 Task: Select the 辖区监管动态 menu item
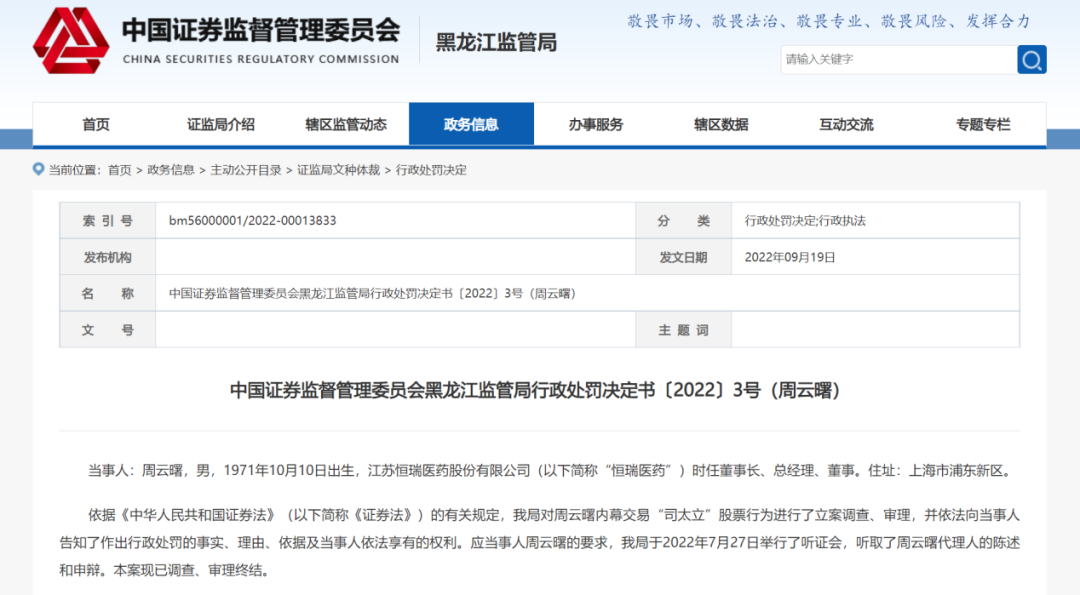click(x=346, y=125)
